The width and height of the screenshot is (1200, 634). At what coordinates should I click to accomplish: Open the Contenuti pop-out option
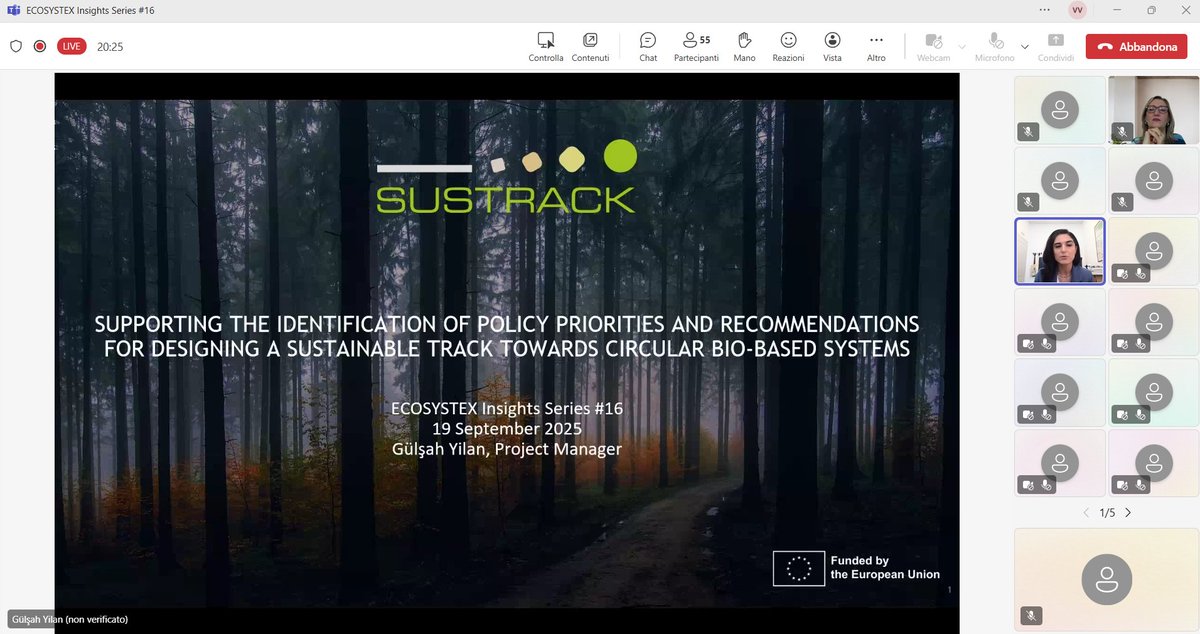pyautogui.click(x=590, y=46)
